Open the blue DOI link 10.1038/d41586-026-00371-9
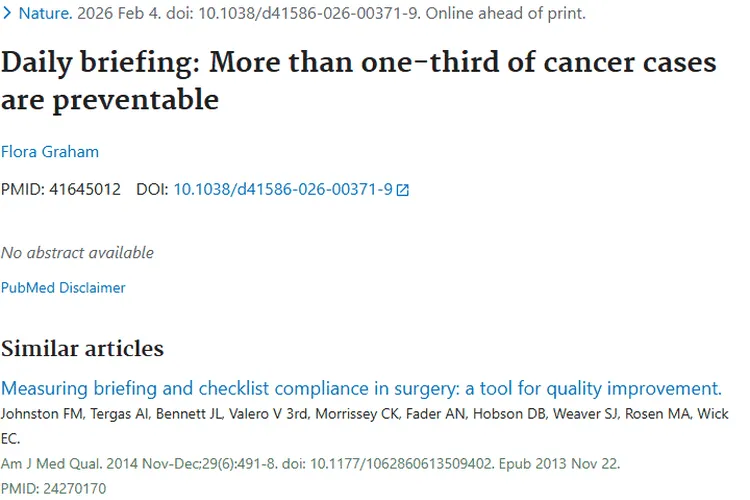Screen dimensions: 750x500 point(283,189)
